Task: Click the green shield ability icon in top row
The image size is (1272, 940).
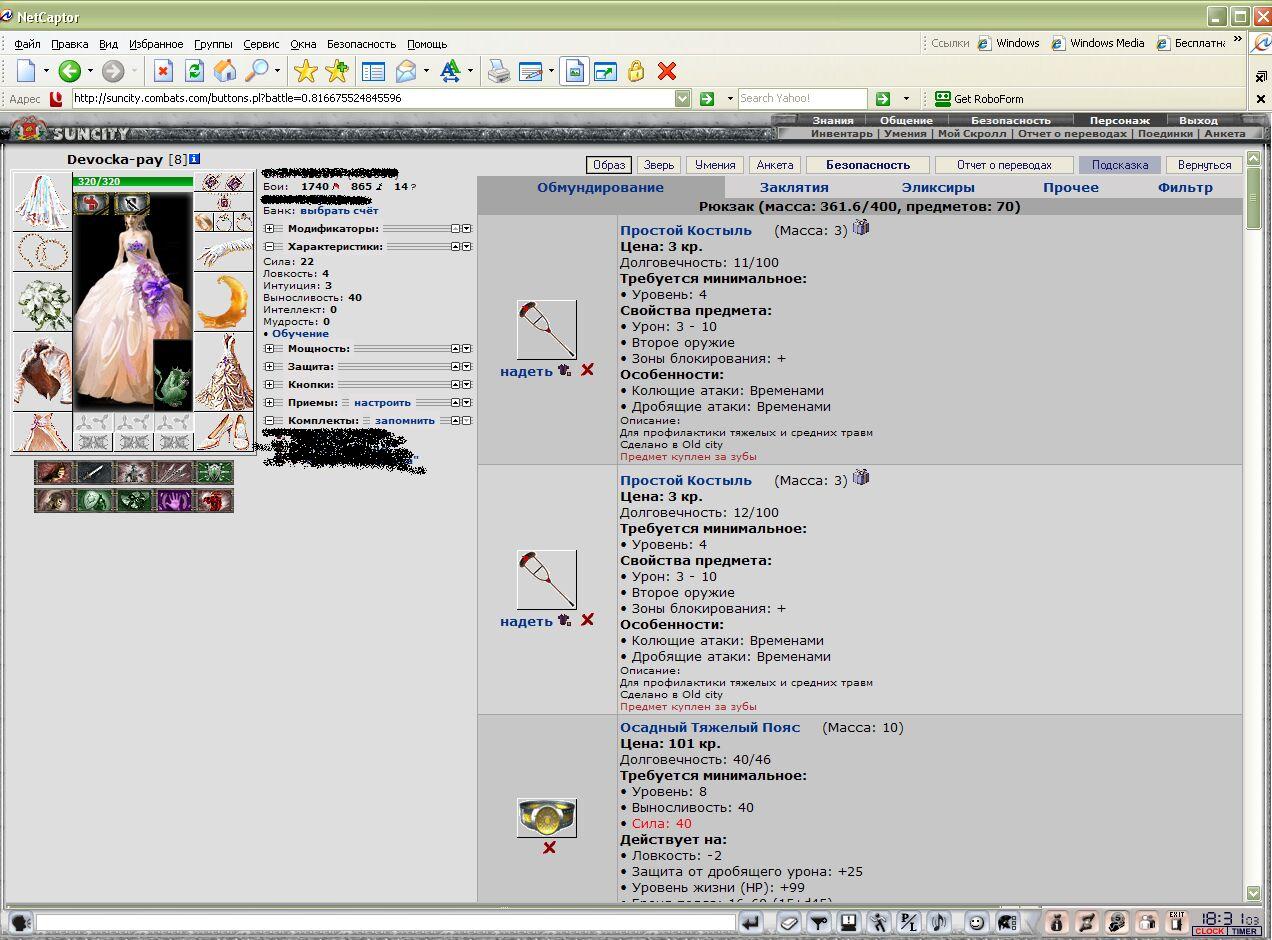Action: [214, 472]
